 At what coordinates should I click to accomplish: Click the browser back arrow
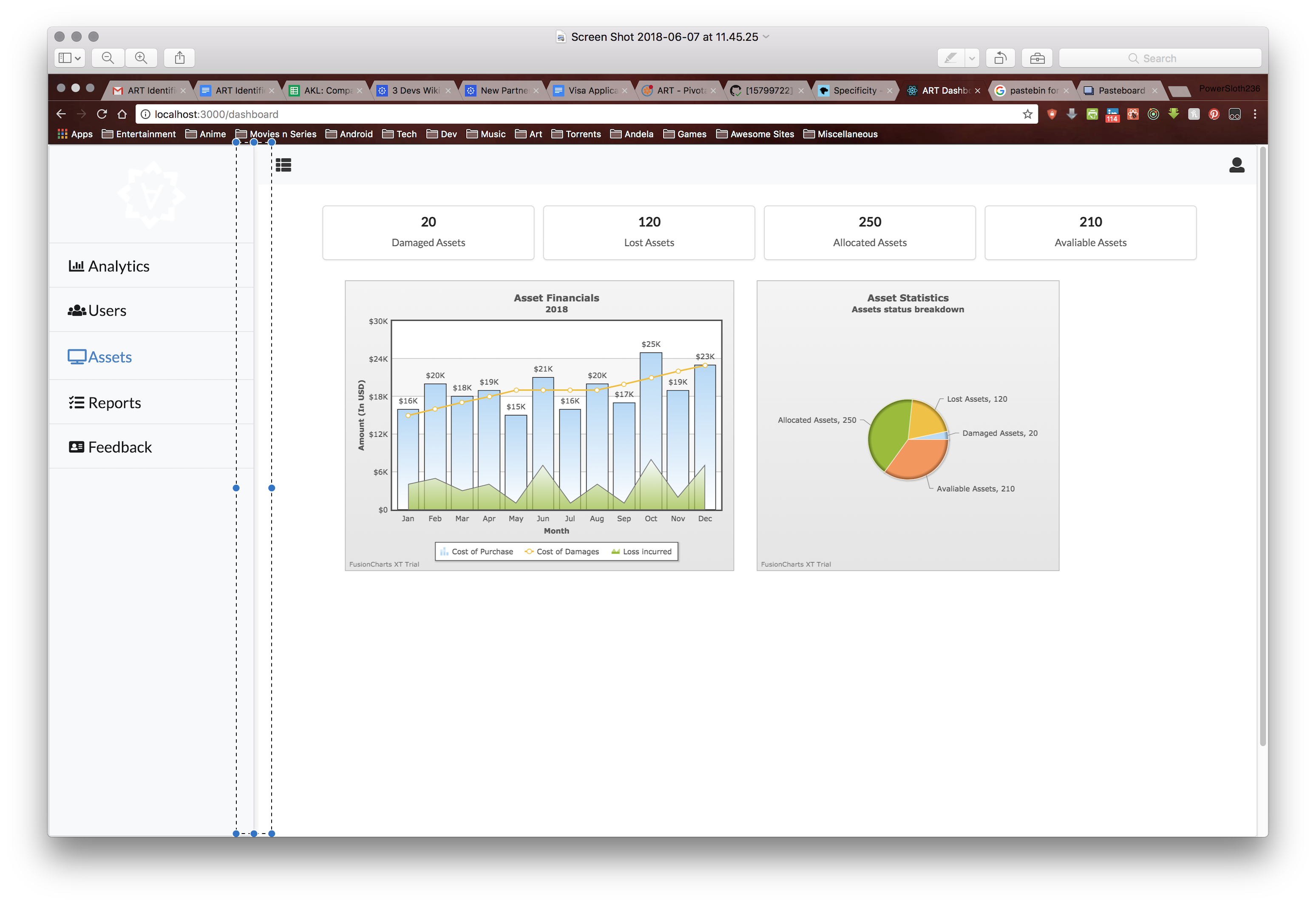(61, 114)
